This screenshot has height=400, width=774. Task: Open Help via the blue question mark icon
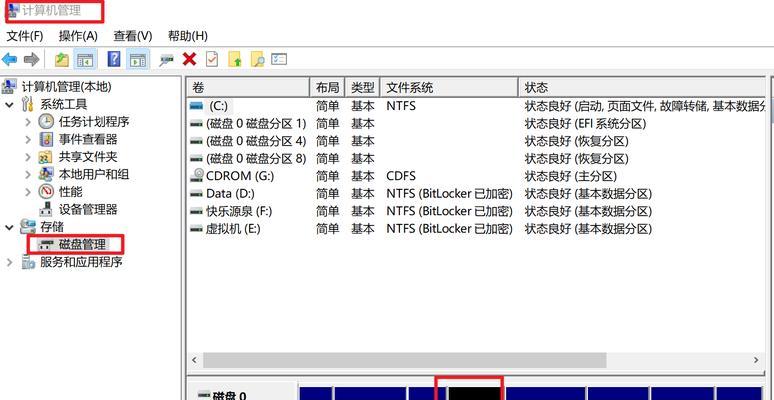(114, 60)
